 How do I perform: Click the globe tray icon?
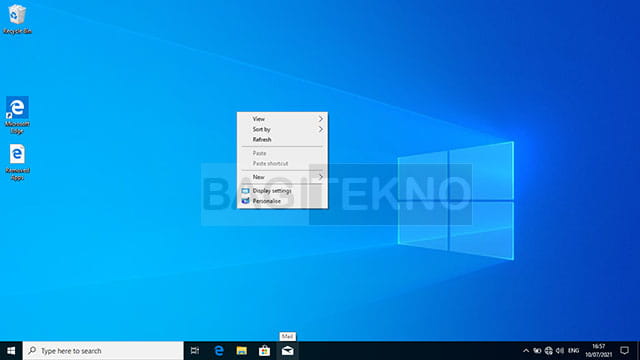tap(549, 351)
